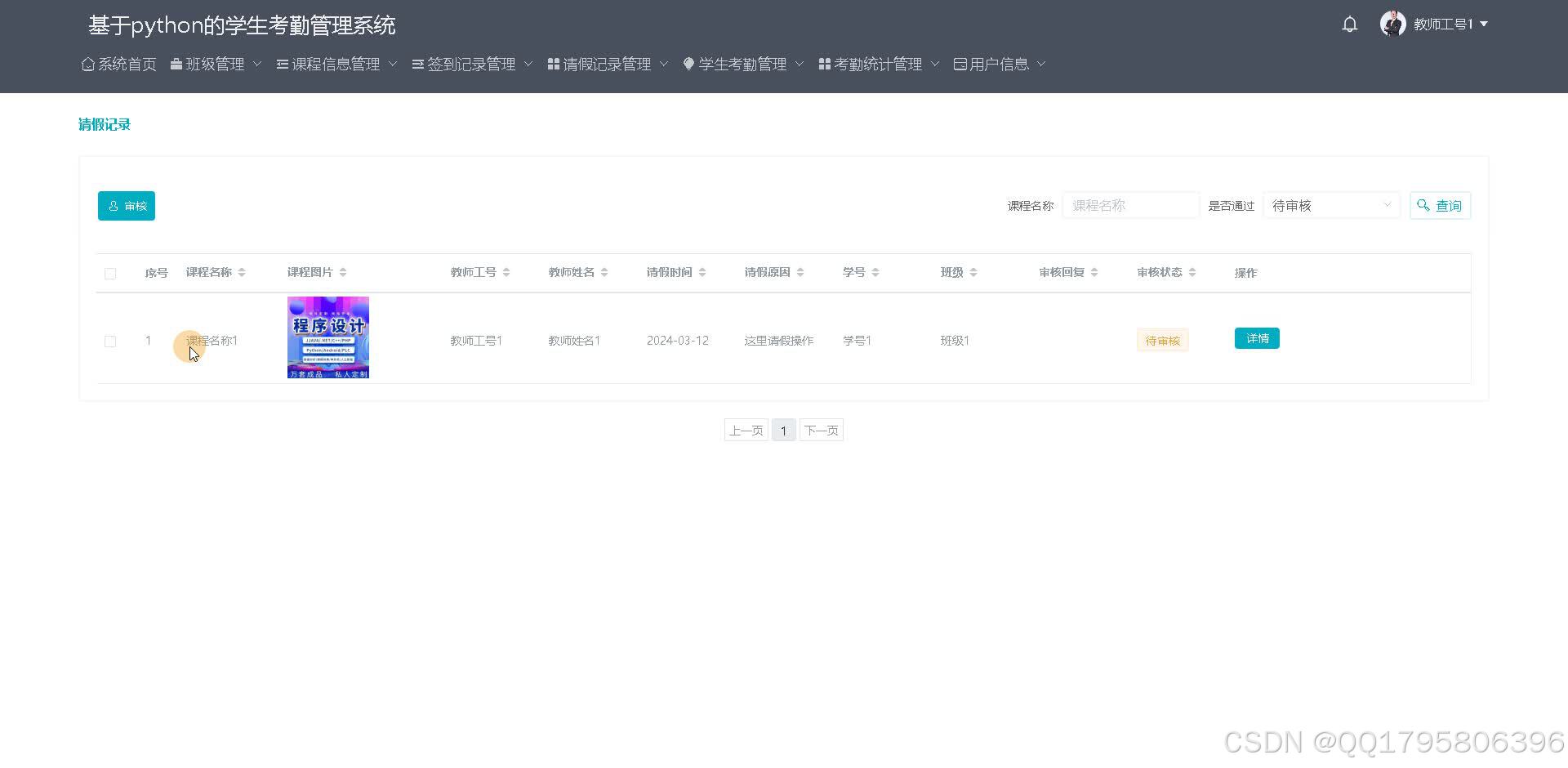Expand the 班级管理 menu chevron
Image resolution: width=1568 pixels, height=768 pixels.
pos(257,64)
